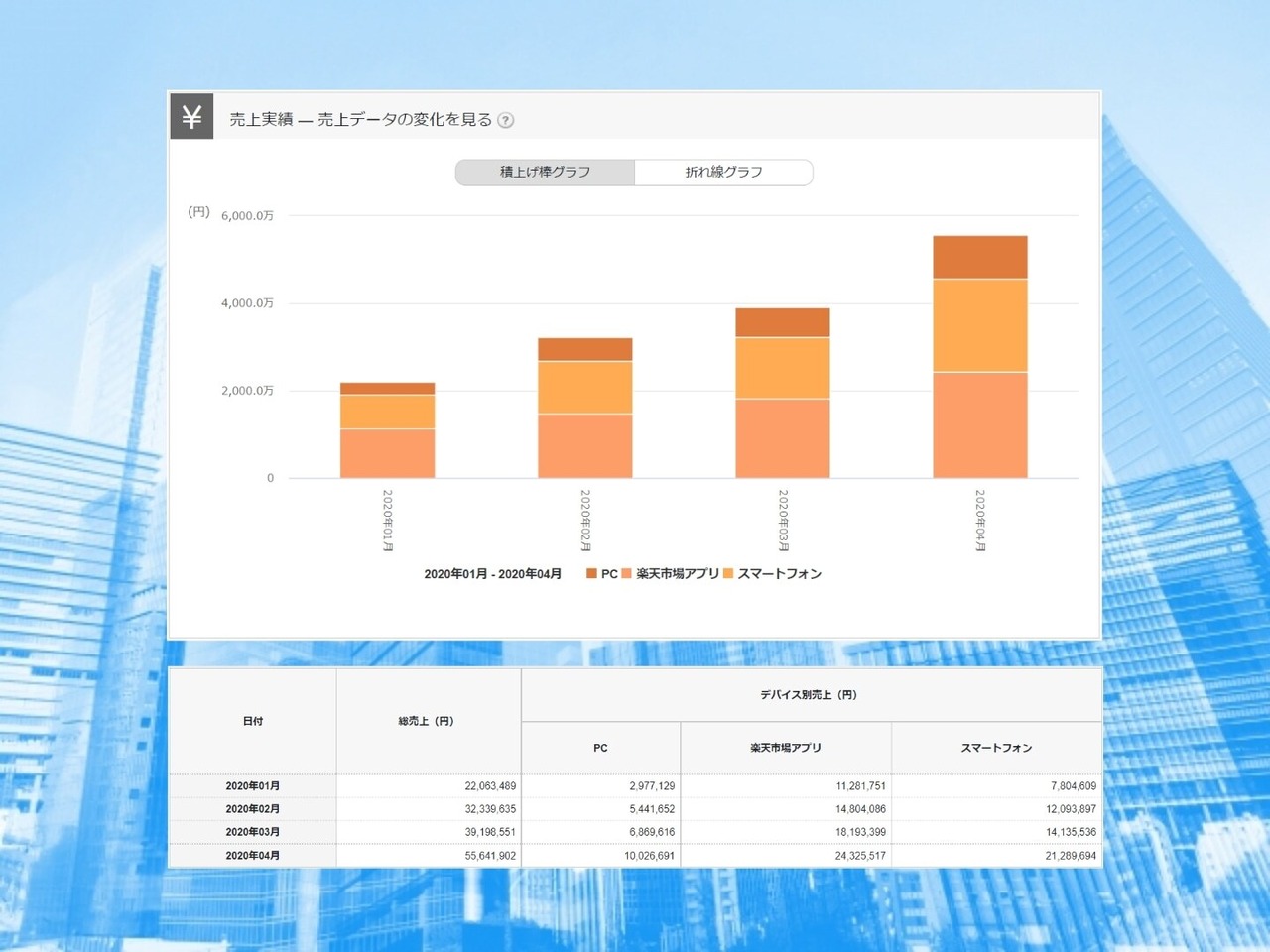Image resolution: width=1270 pixels, height=952 pixels.
Task: Click the date range 2020年01月 - 2020年04月 label
Action: (492, 573)
